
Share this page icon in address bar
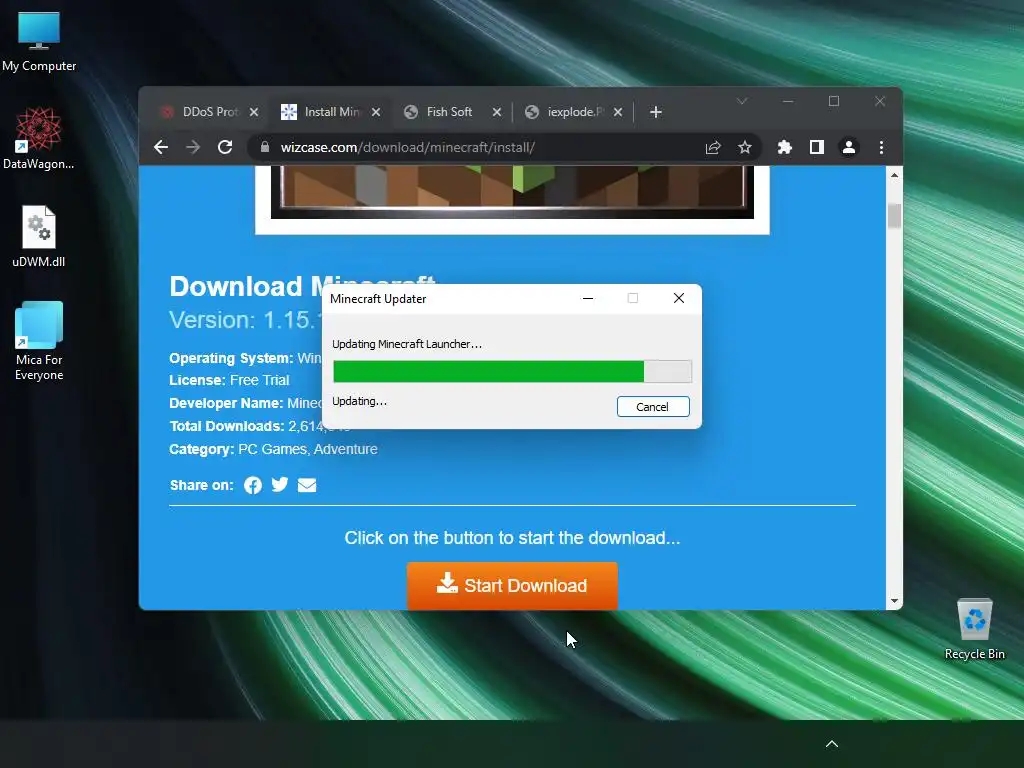tap(712, 148)
